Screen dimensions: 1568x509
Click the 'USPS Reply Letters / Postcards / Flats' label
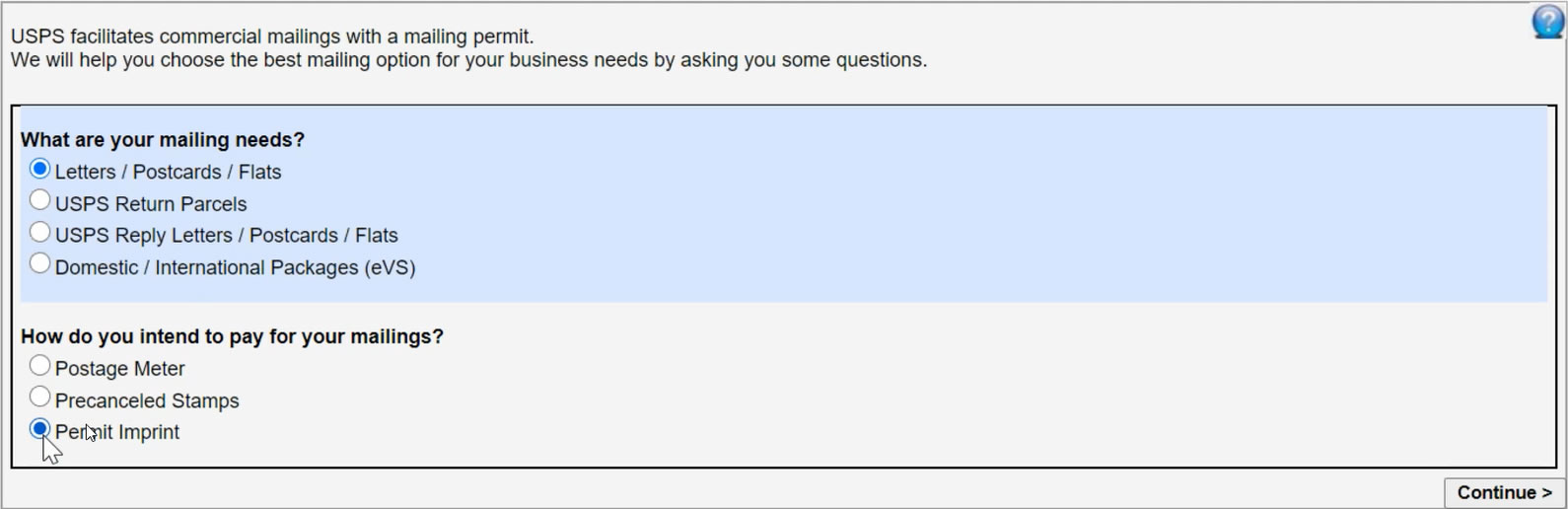pos(227,236)
